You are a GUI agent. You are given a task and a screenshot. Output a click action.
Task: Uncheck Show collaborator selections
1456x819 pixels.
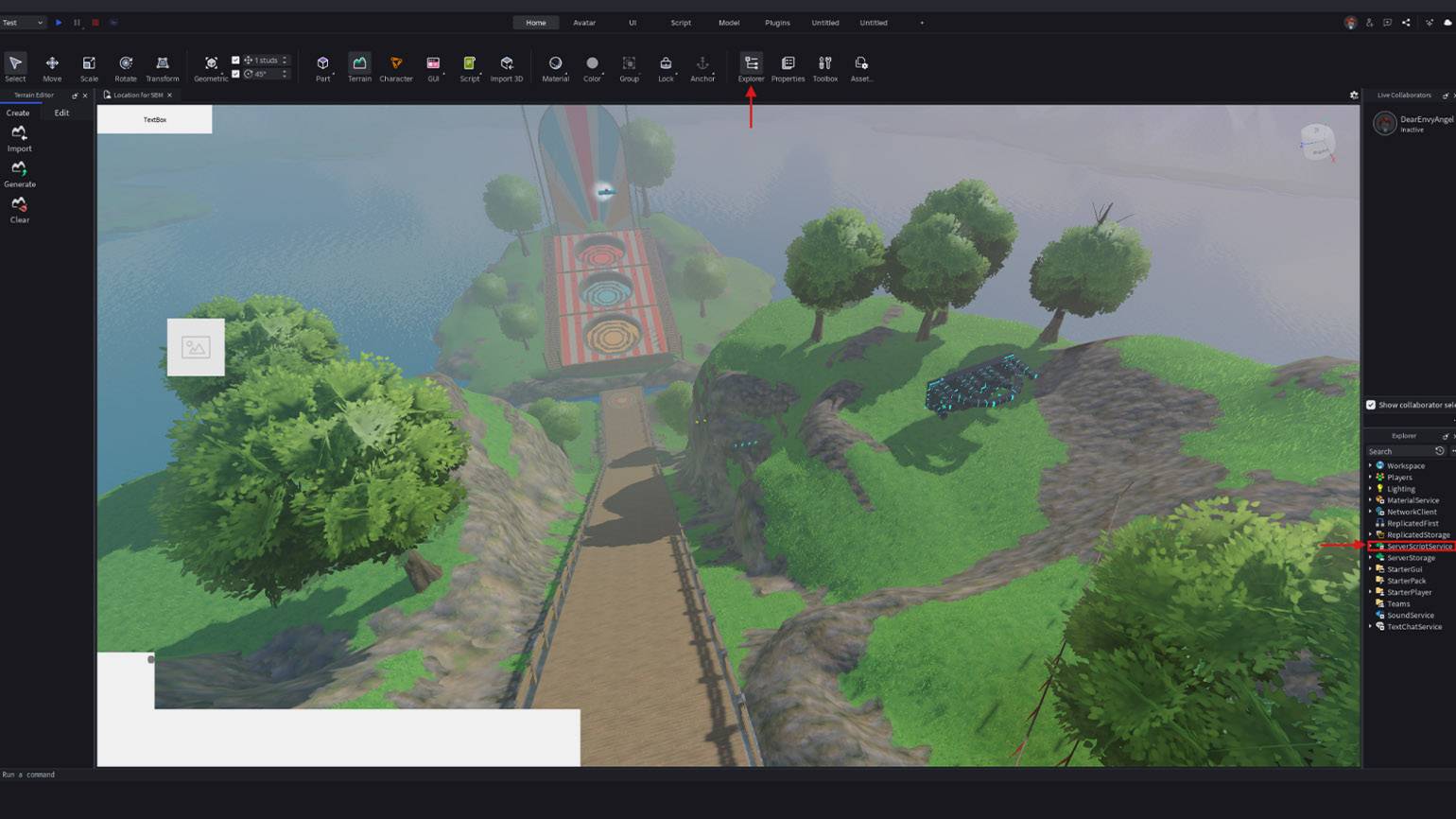[1371, 405]
